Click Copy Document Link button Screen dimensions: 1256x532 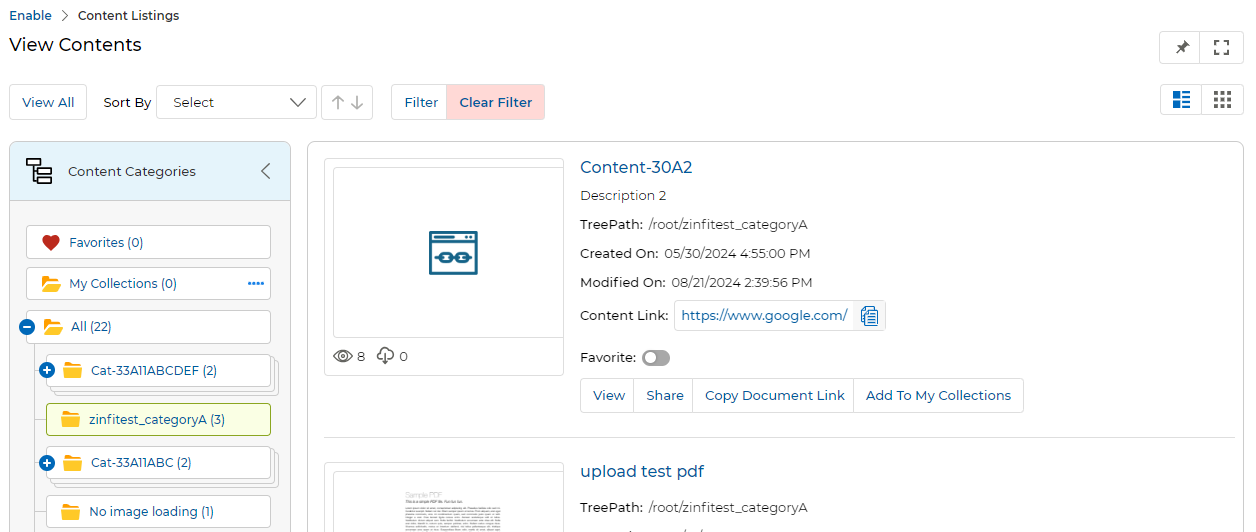774,395
